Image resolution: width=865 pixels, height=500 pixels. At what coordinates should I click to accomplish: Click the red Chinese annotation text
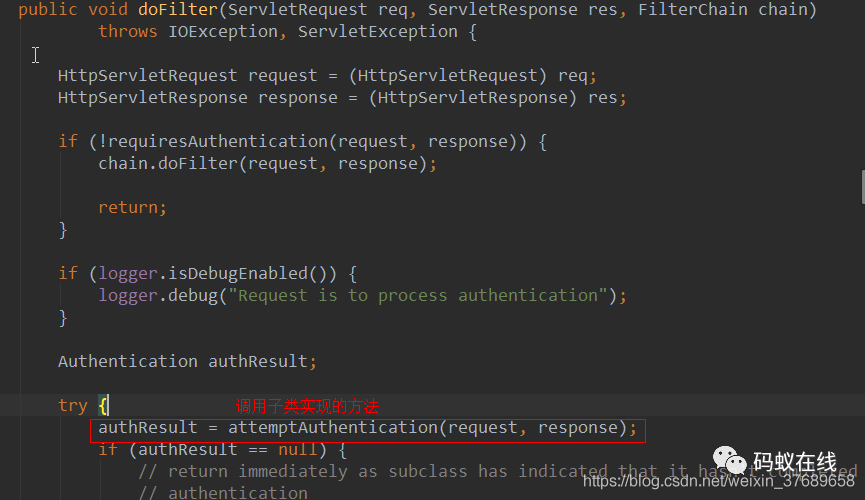pyautogui.click(x=307, y=406)
